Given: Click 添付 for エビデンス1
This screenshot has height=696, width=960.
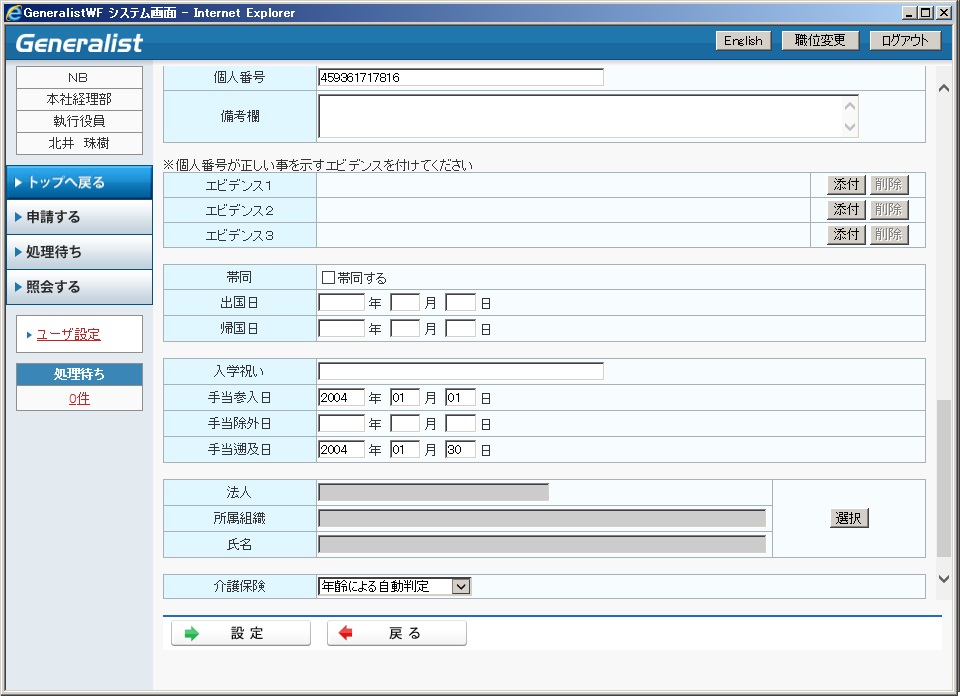Looking at the screenshot, I should click(846, 185).
